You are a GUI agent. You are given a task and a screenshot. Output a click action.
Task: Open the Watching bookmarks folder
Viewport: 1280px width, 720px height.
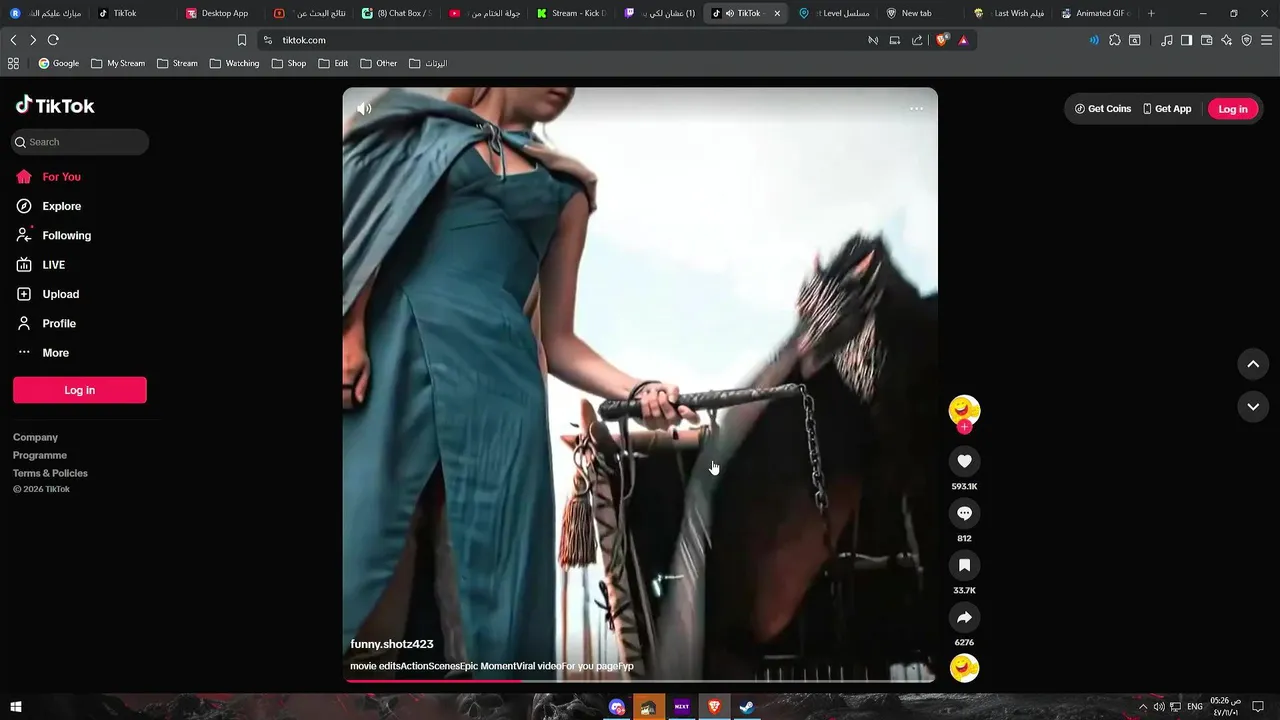pyautogui.click(x=234, y=63)
